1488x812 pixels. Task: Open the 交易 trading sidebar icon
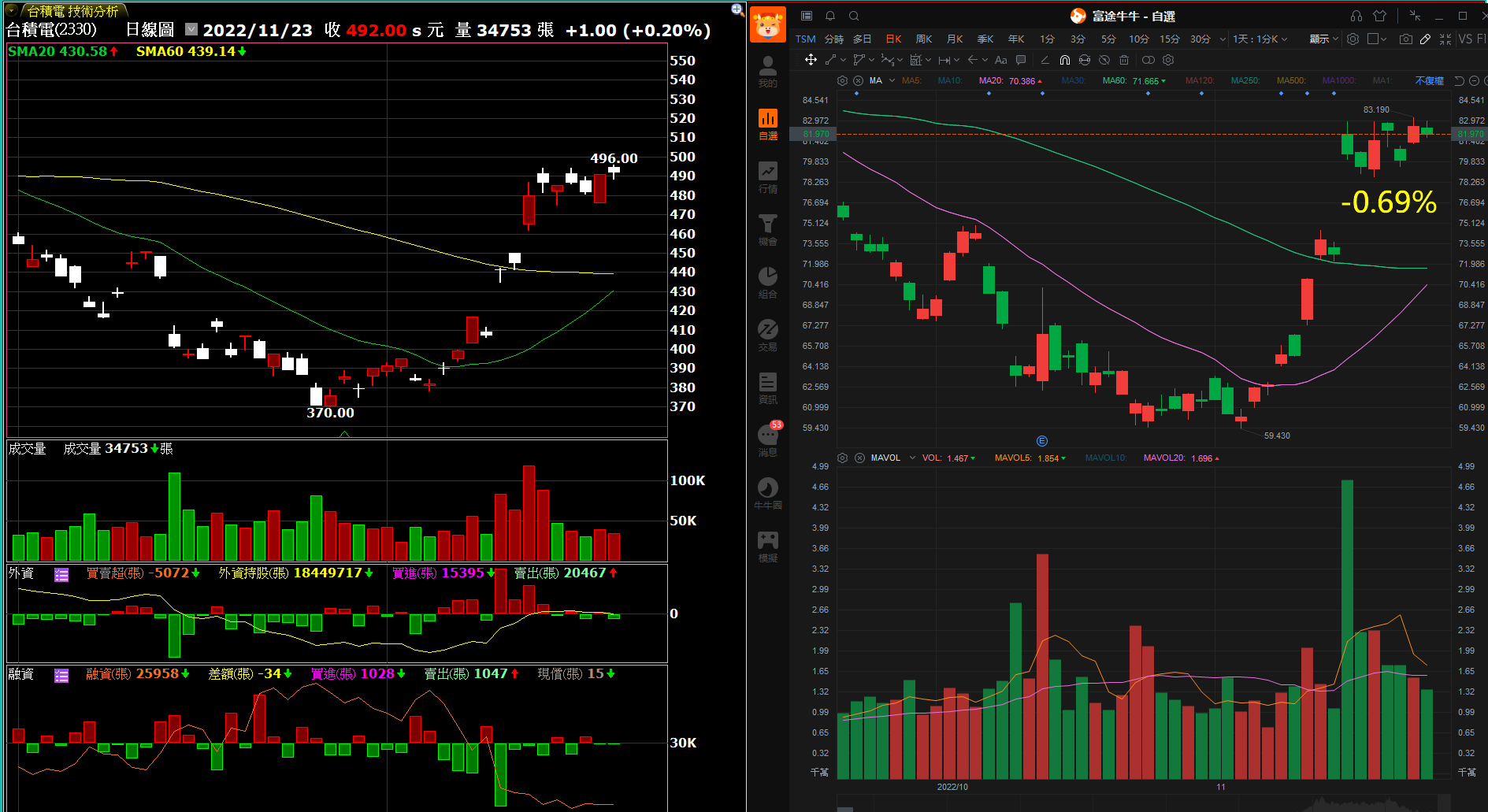pyautogui.click(x=767, y=336)
